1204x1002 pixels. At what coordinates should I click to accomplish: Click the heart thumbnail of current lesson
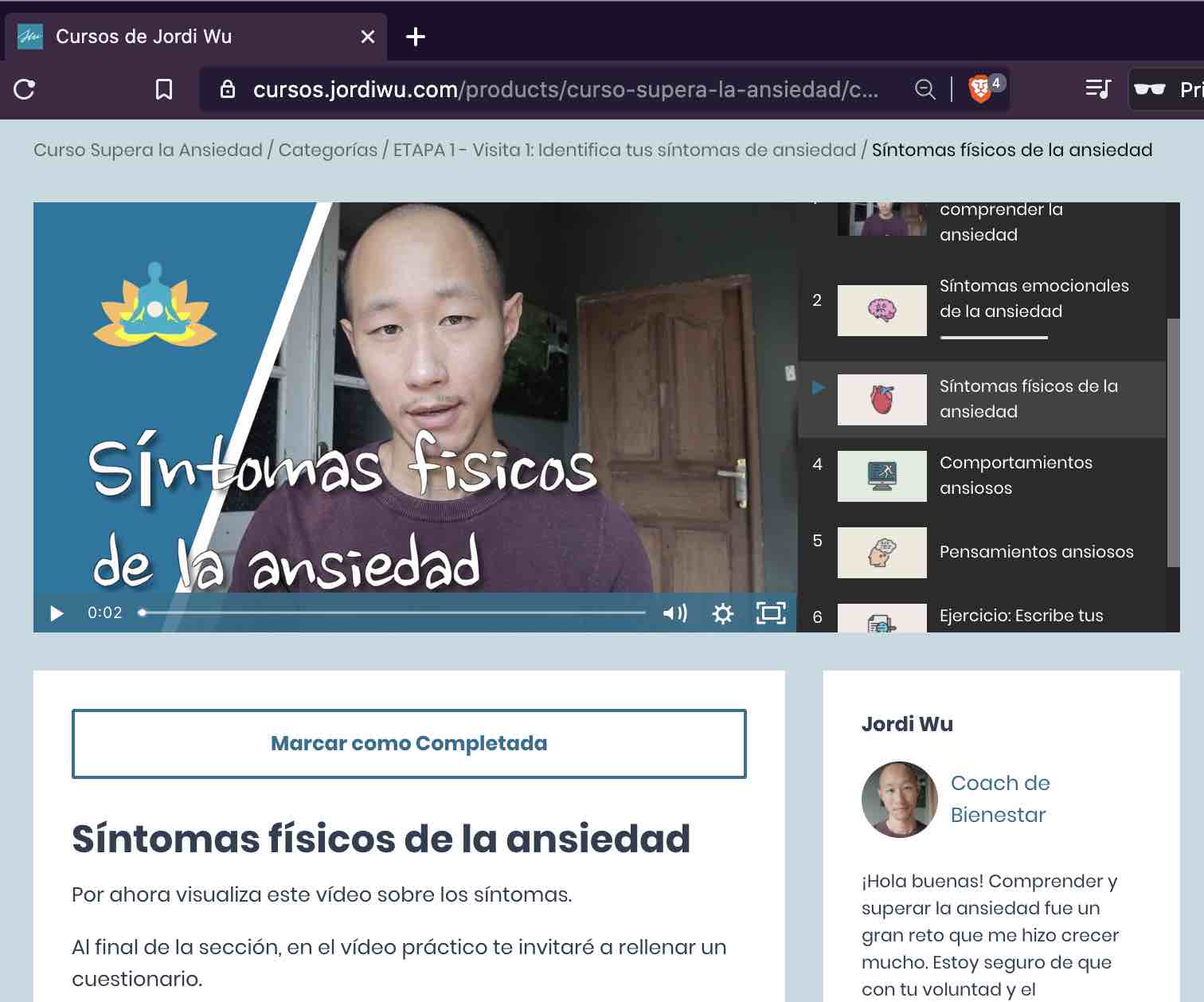tap(882, 399)
